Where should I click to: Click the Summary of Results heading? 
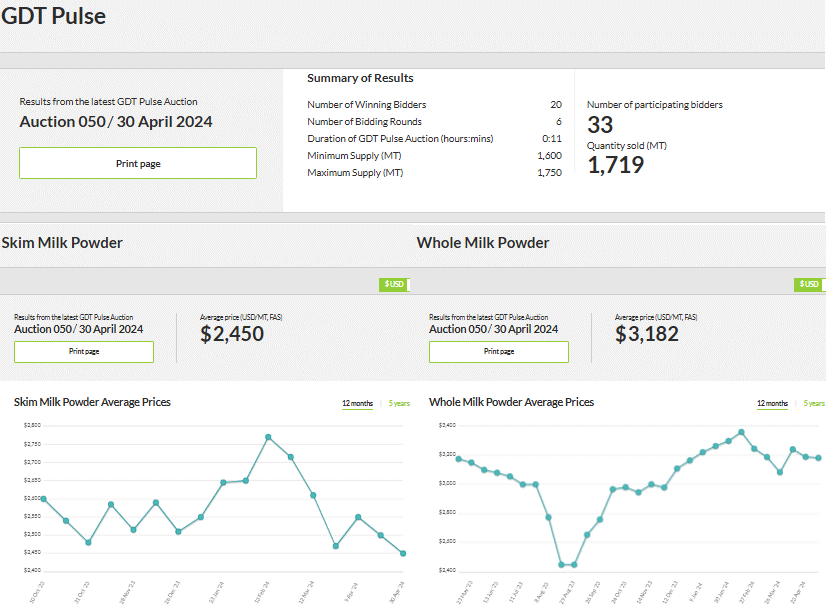(x=360, y=78)
